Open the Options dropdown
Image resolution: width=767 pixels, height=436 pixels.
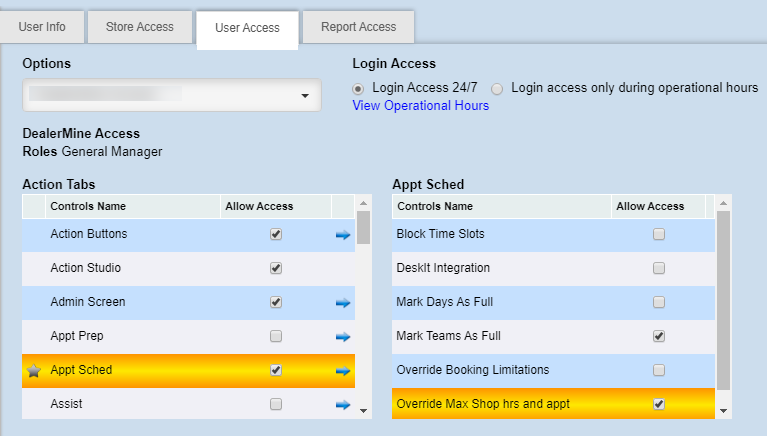coord(171,95)
